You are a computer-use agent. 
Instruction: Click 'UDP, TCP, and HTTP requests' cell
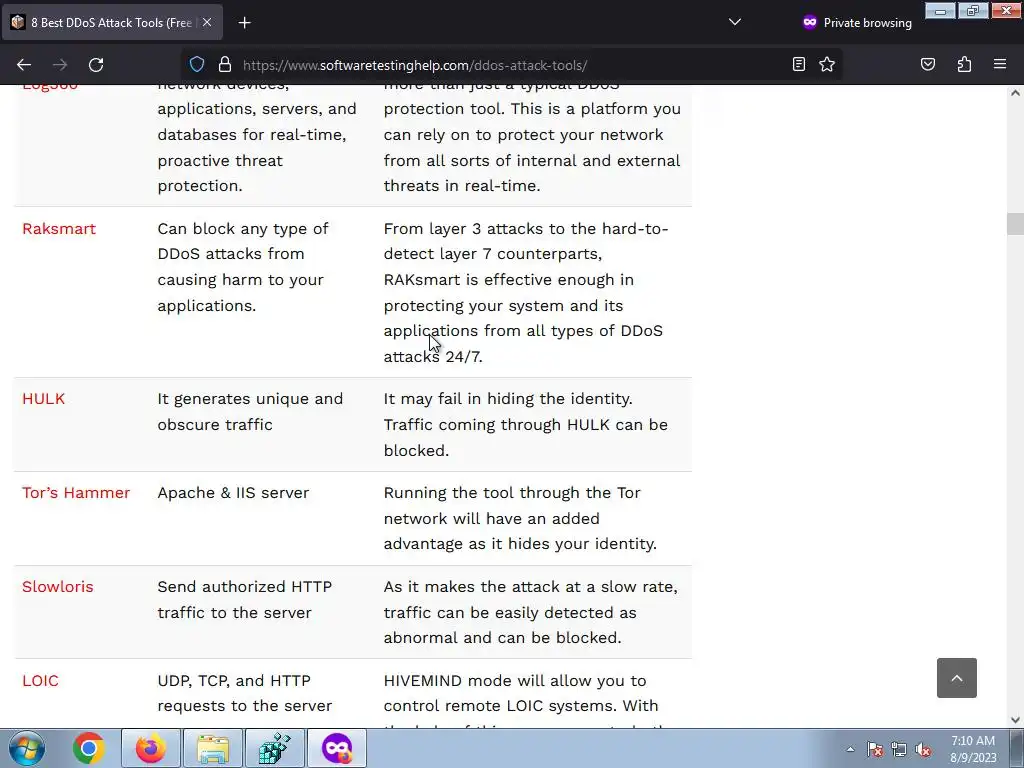pos(245,693)
